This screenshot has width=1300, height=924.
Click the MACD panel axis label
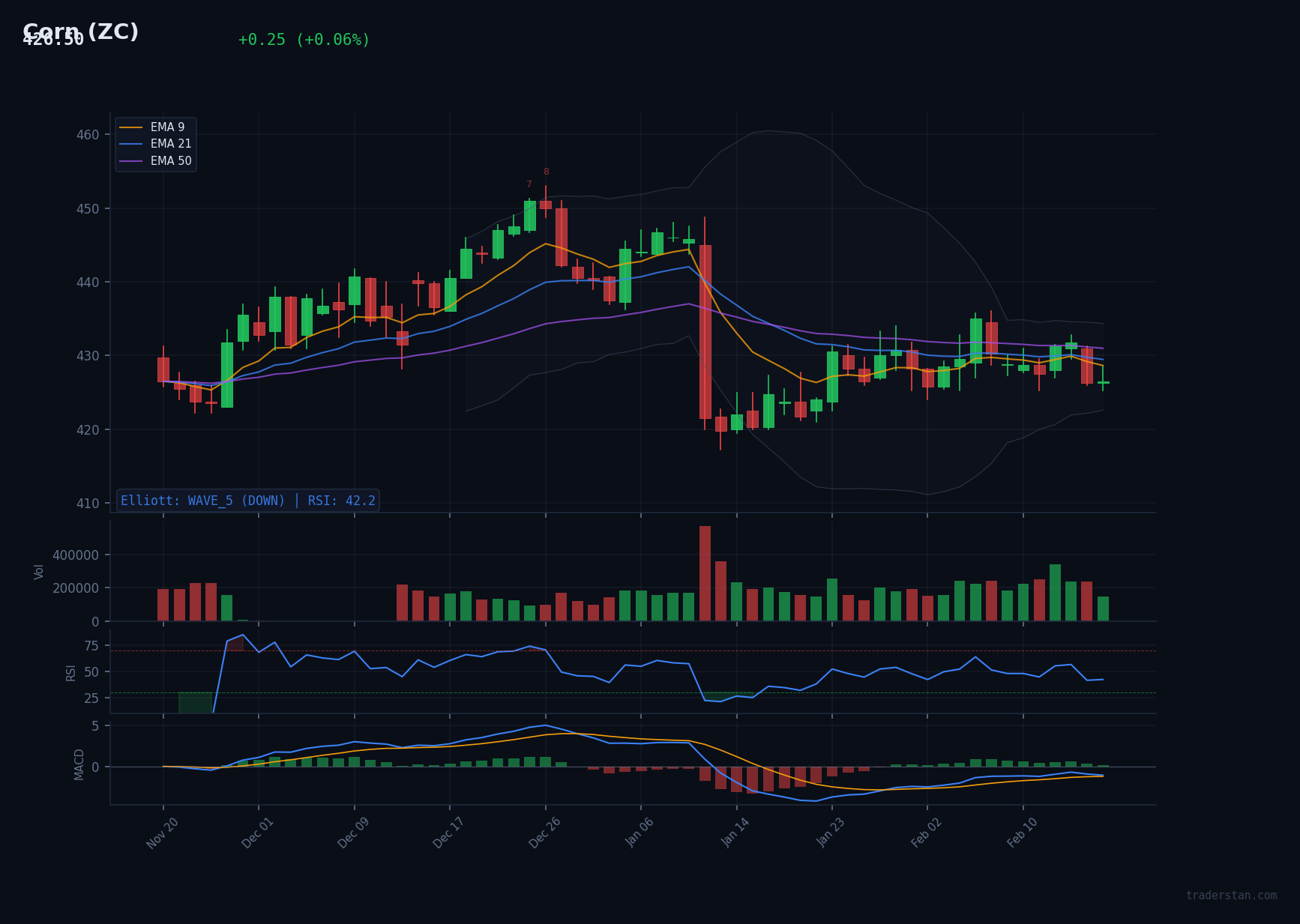pyautogui.click(x=80, y=766)
